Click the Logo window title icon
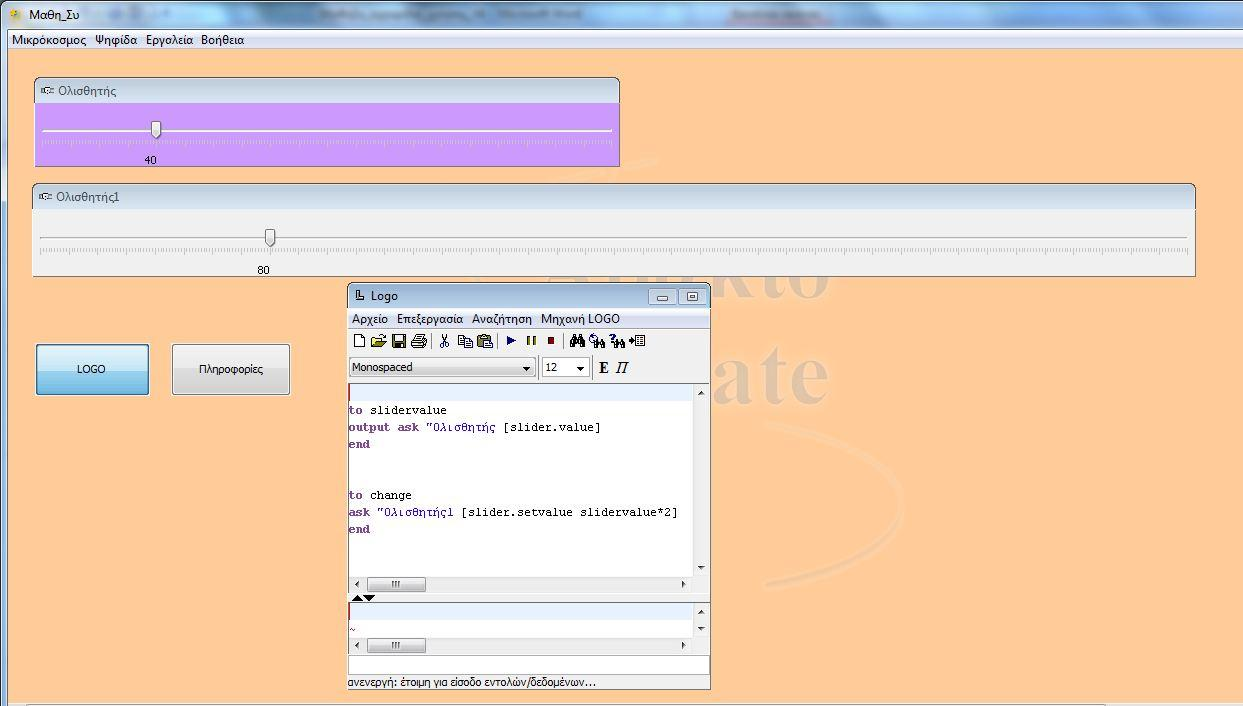Screen dimensions: 1243x706 360,296
